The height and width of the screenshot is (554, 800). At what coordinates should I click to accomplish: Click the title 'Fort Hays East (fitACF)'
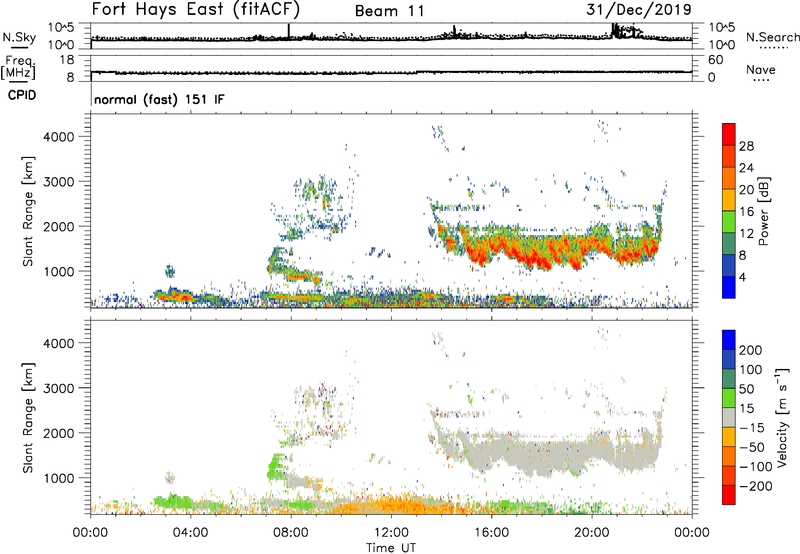coord(195,10)
